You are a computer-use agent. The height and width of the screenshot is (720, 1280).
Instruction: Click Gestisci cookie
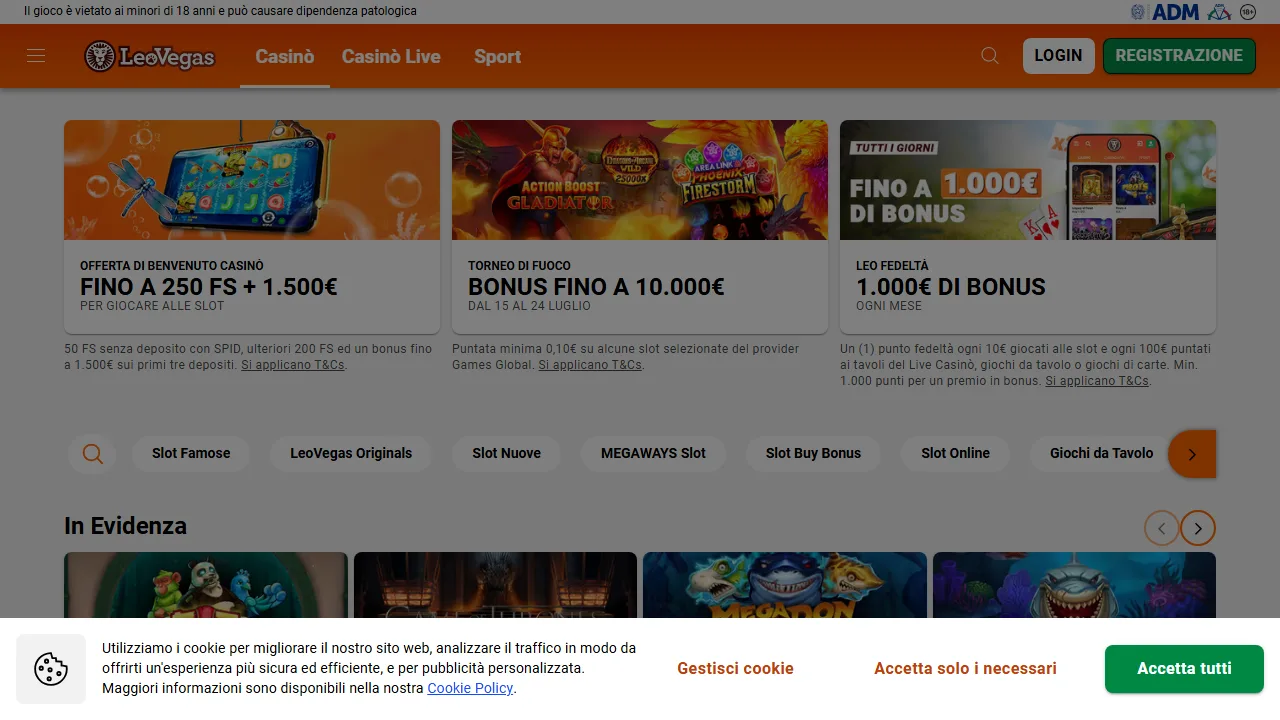pyautogui.click(x=735, y=669)
